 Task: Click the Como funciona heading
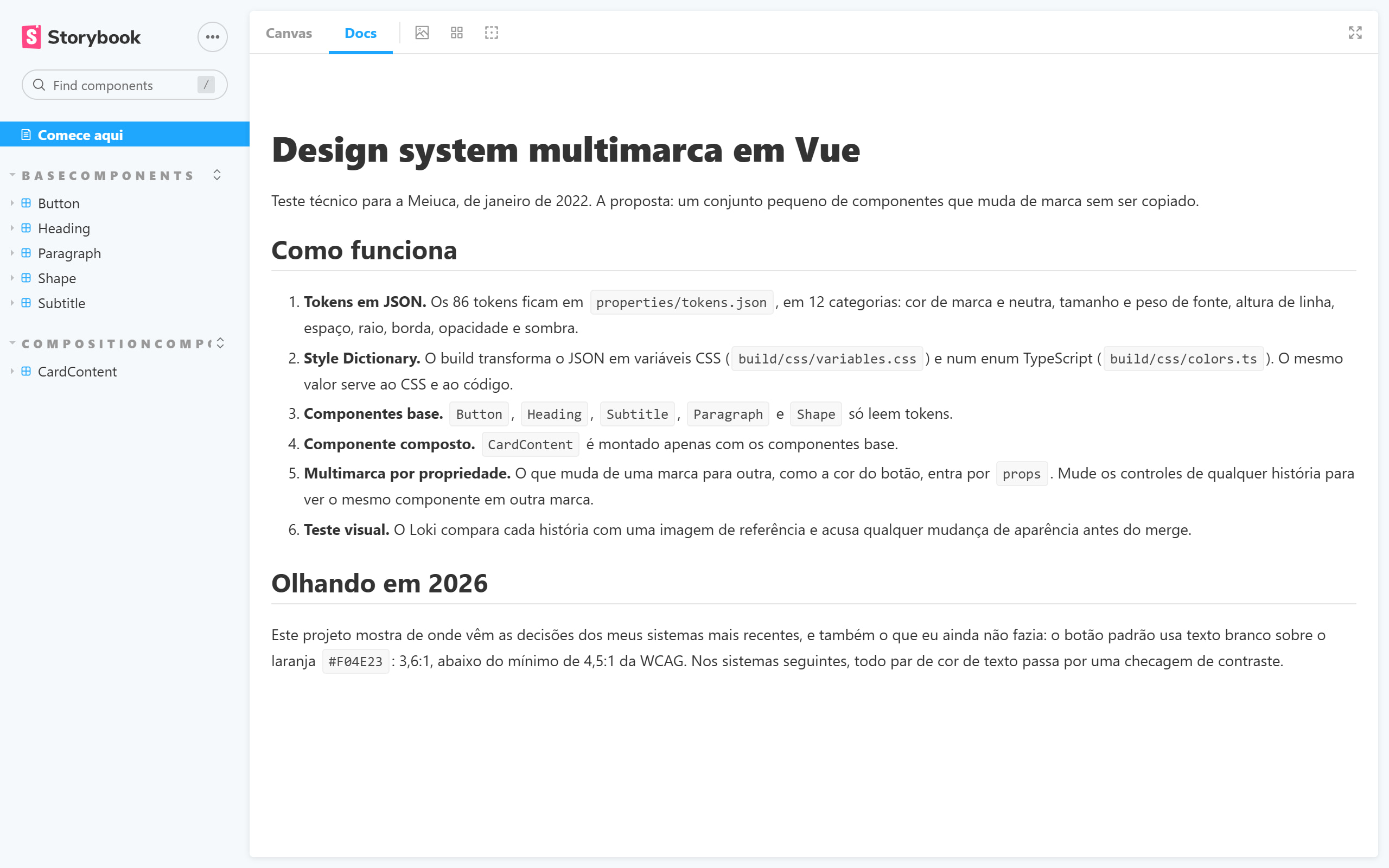click(364, 250)
